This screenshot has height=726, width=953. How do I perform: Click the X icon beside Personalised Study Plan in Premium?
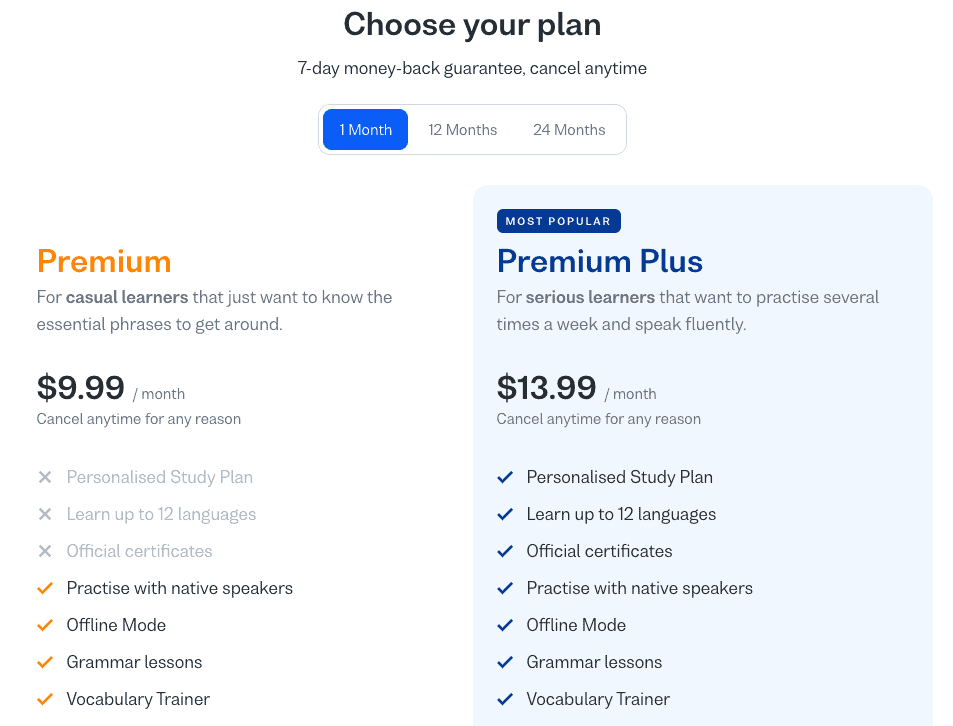pyautogui.click(x=45, y=478)
